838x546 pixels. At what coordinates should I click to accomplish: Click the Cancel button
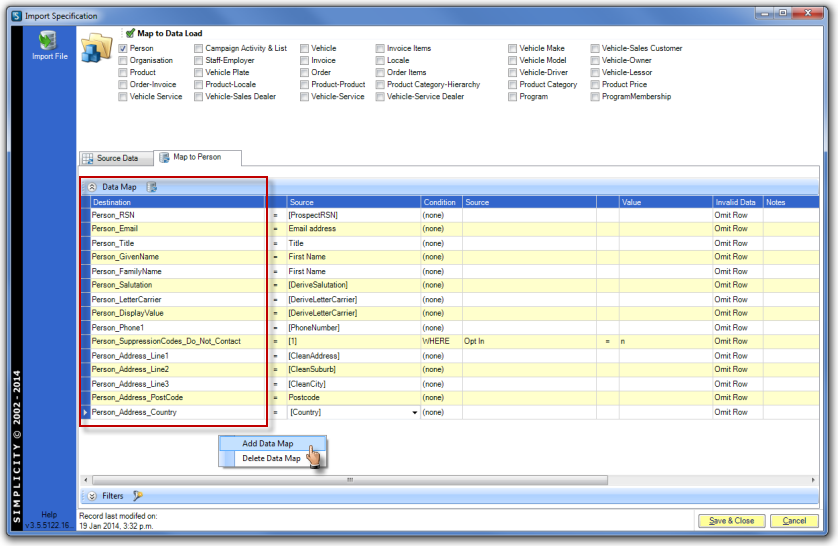pos(794,520)
